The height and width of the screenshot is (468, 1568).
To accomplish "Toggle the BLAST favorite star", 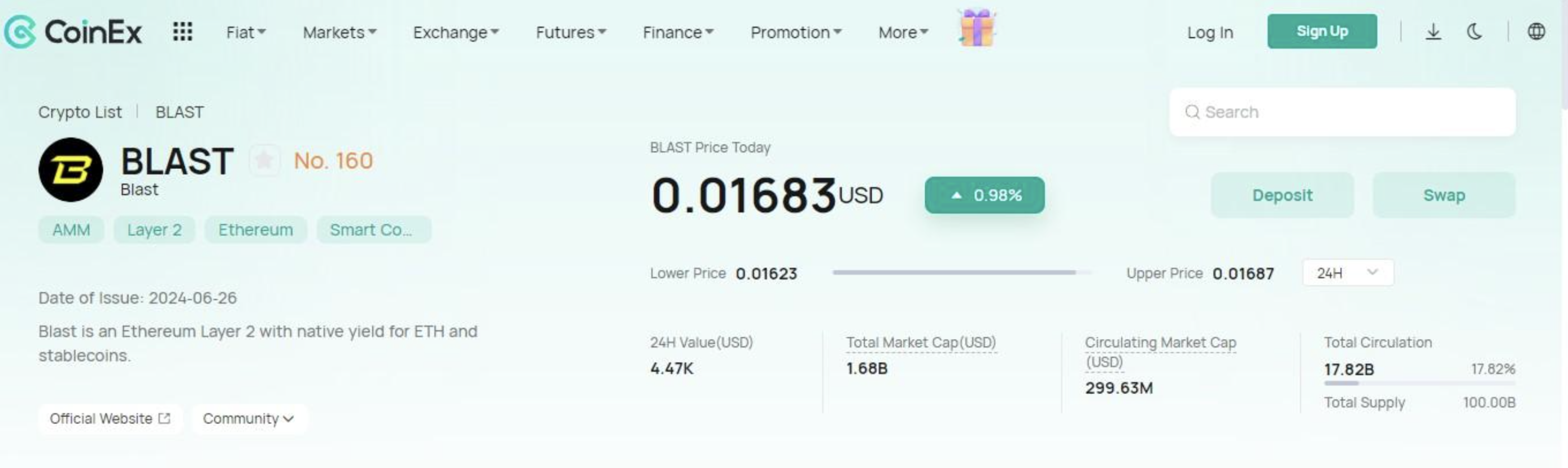I will [264, 161].
